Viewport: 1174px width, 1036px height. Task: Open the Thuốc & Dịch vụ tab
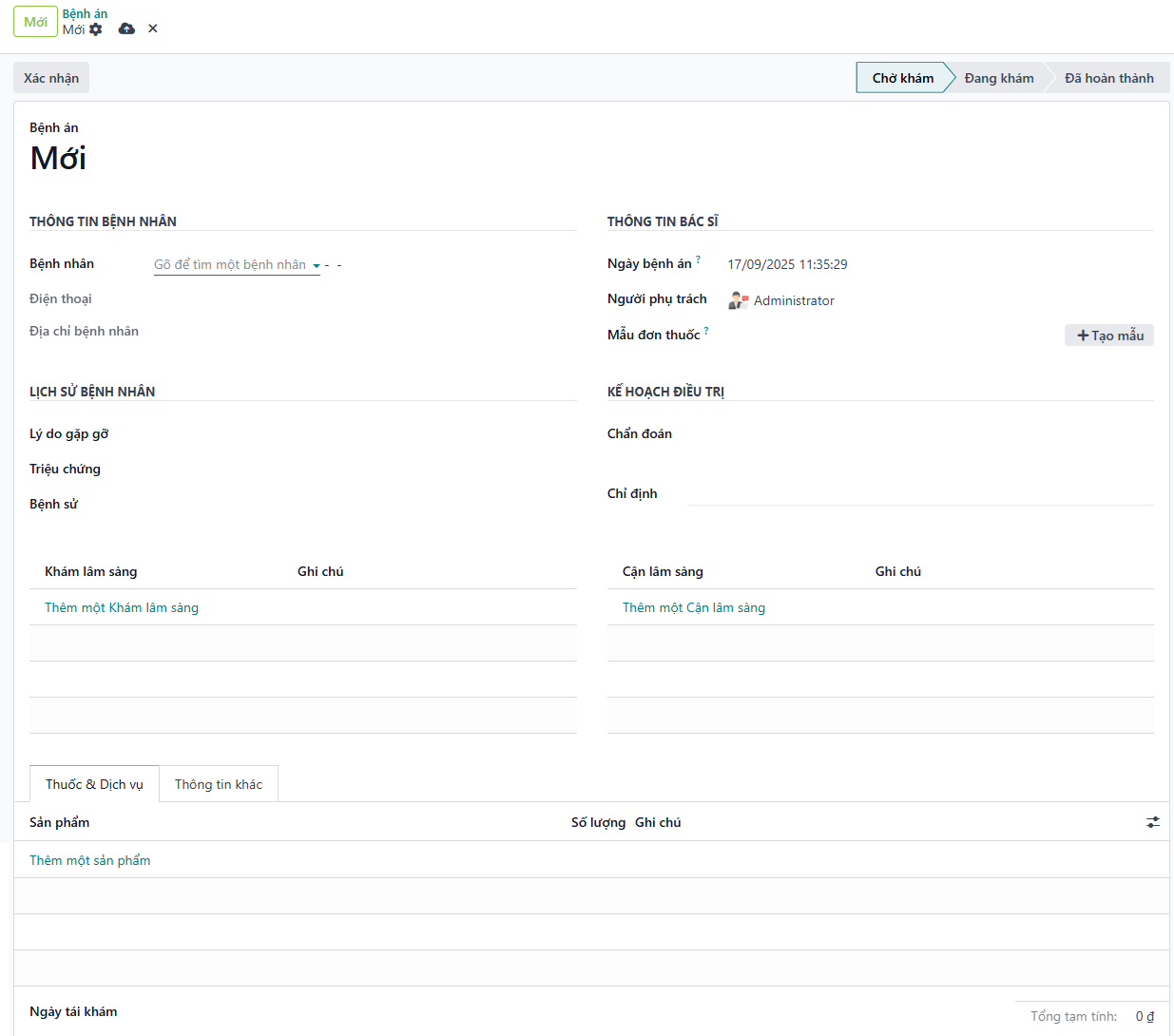click(x=94, y=784)
